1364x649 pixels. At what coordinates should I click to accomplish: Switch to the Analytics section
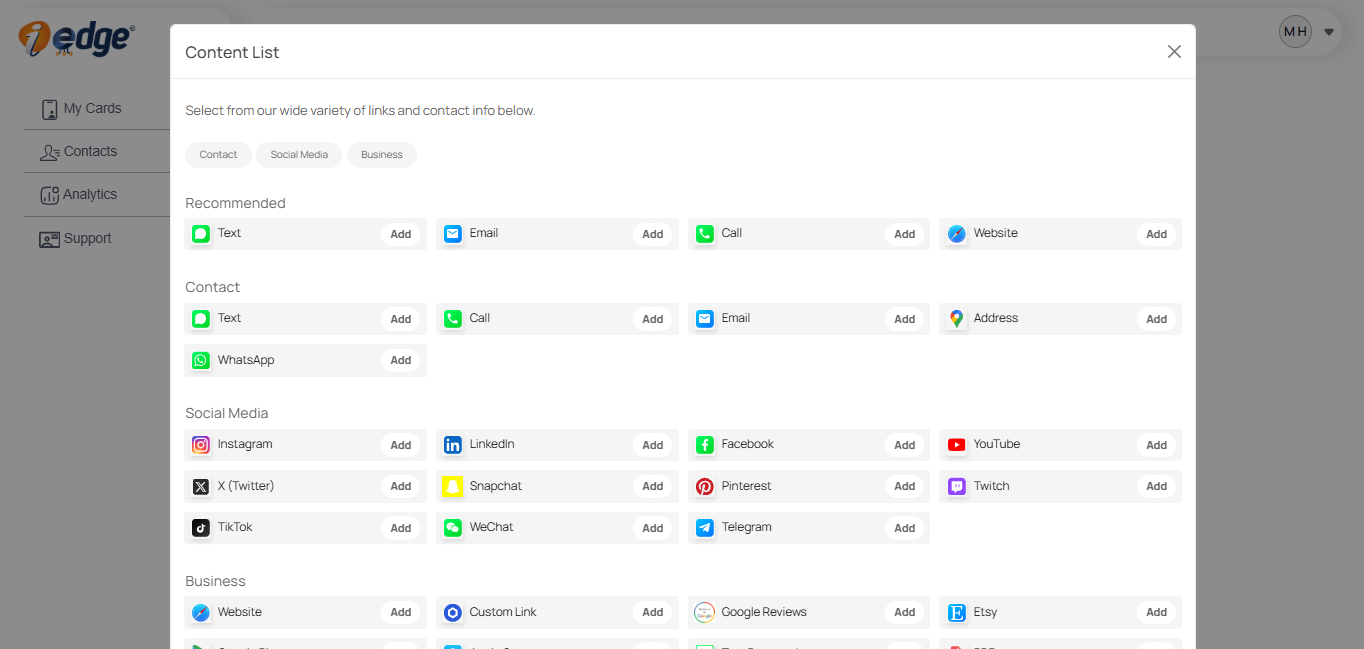coord(89,194)
